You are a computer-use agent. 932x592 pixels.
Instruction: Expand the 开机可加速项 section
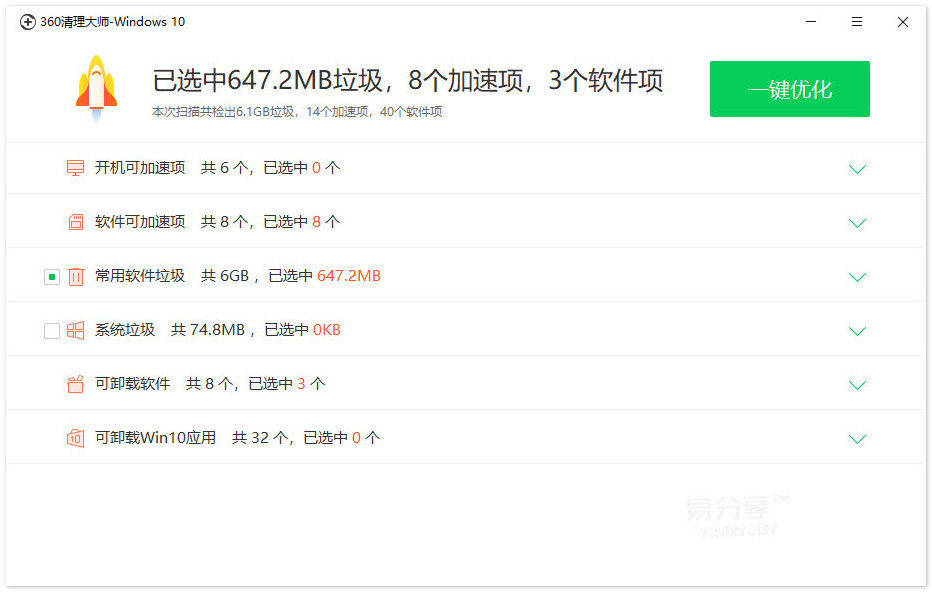858,169
